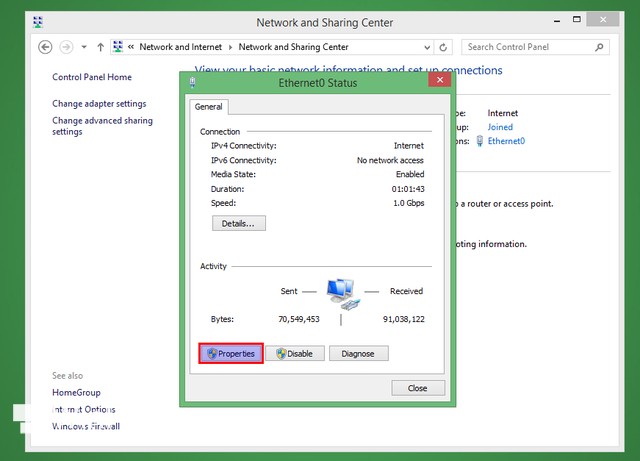This screenshot has width=640, height=461.
Task: Click the Ethernet0 connection link
Action: tap(506, 141)
